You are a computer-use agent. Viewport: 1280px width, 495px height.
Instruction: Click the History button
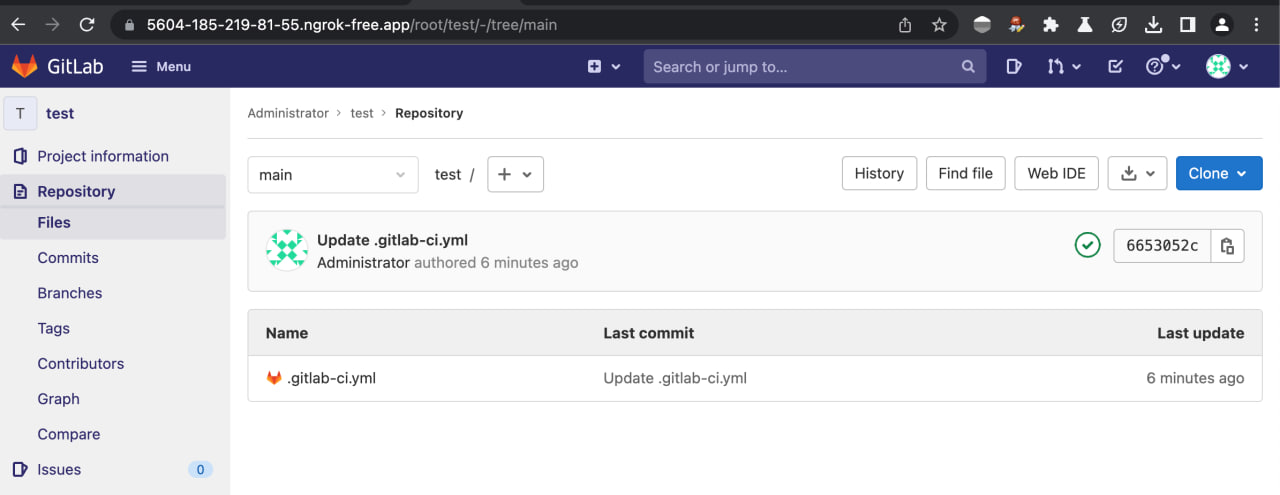coord(879,173)
